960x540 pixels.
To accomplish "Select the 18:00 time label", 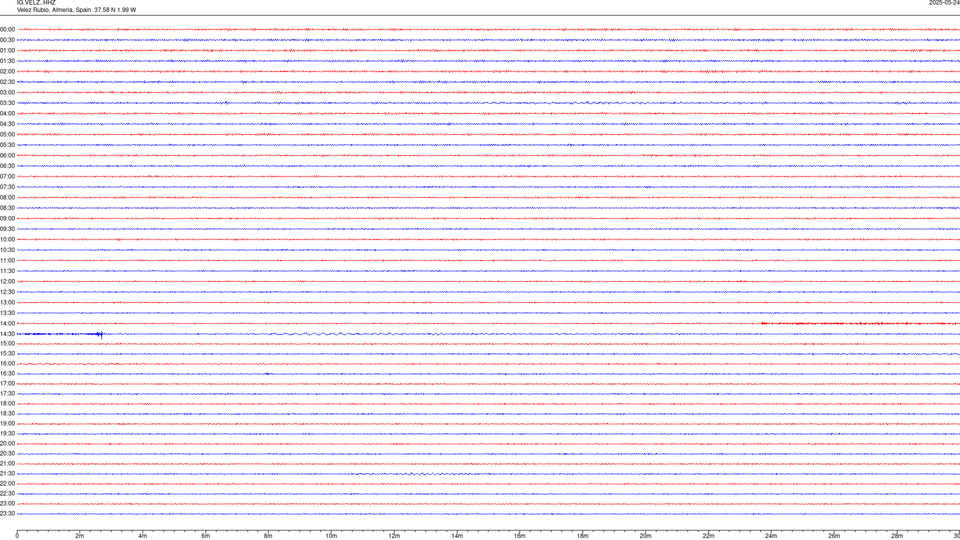I will tap(7, 403).
